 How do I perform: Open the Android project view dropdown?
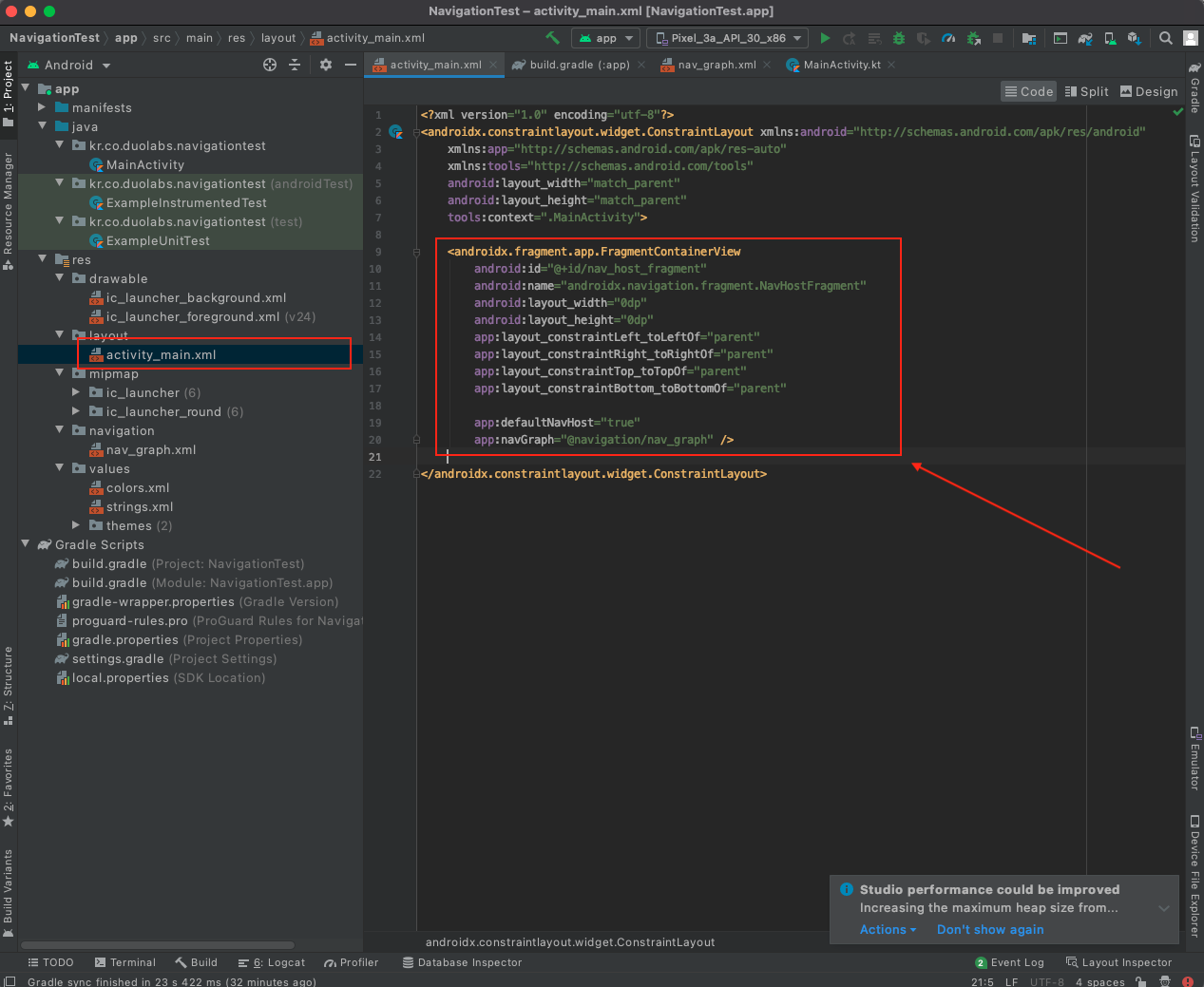69,65
